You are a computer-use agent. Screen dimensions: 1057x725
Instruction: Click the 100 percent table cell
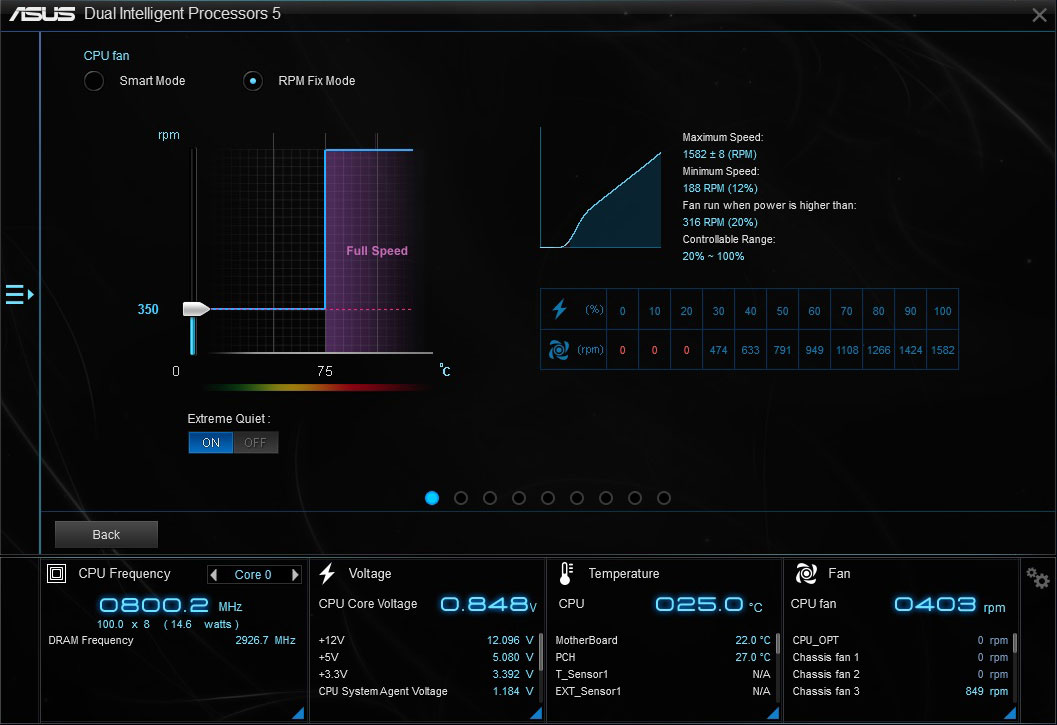942,311
